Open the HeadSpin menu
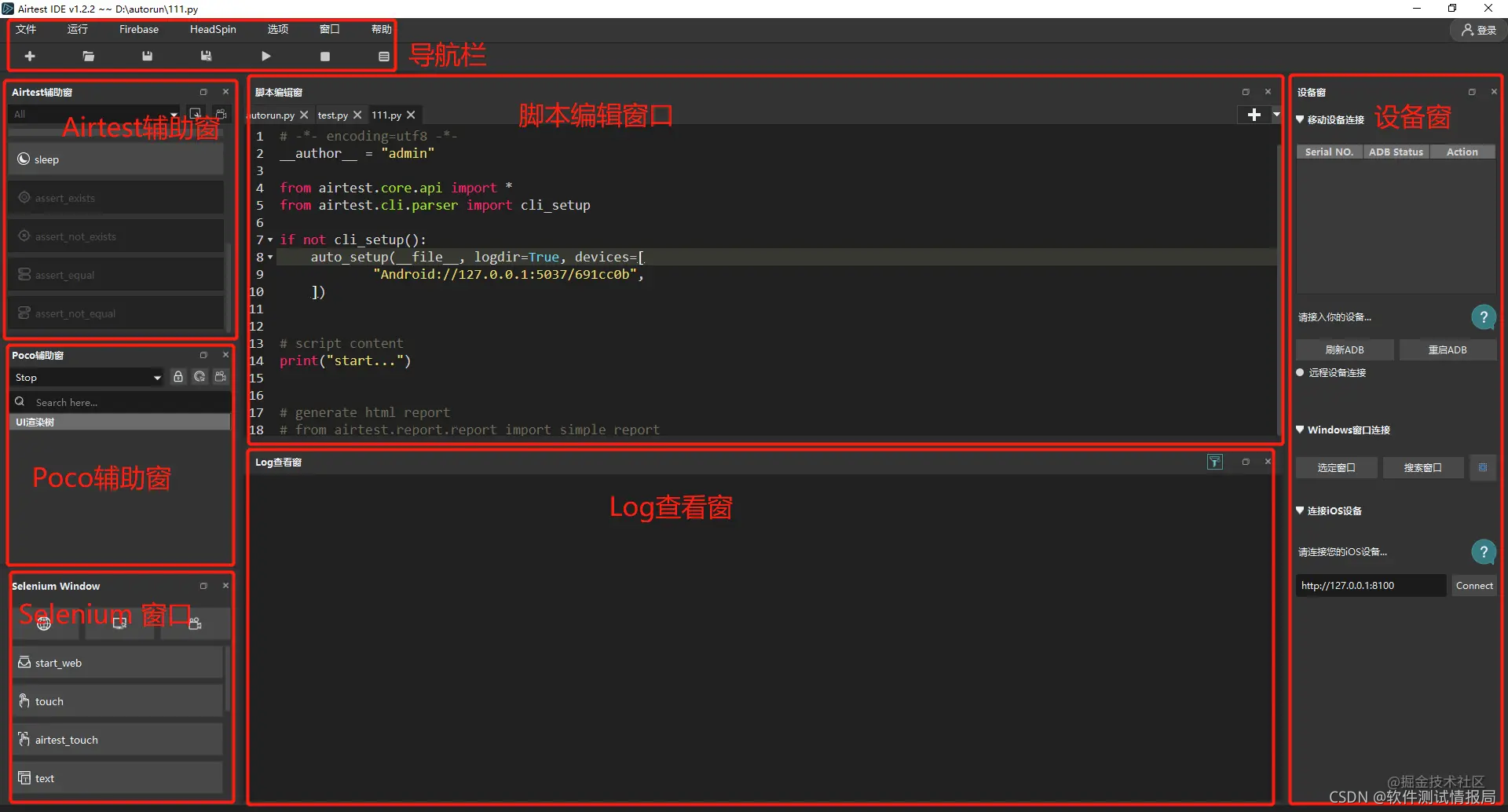 tap(213, 29)
